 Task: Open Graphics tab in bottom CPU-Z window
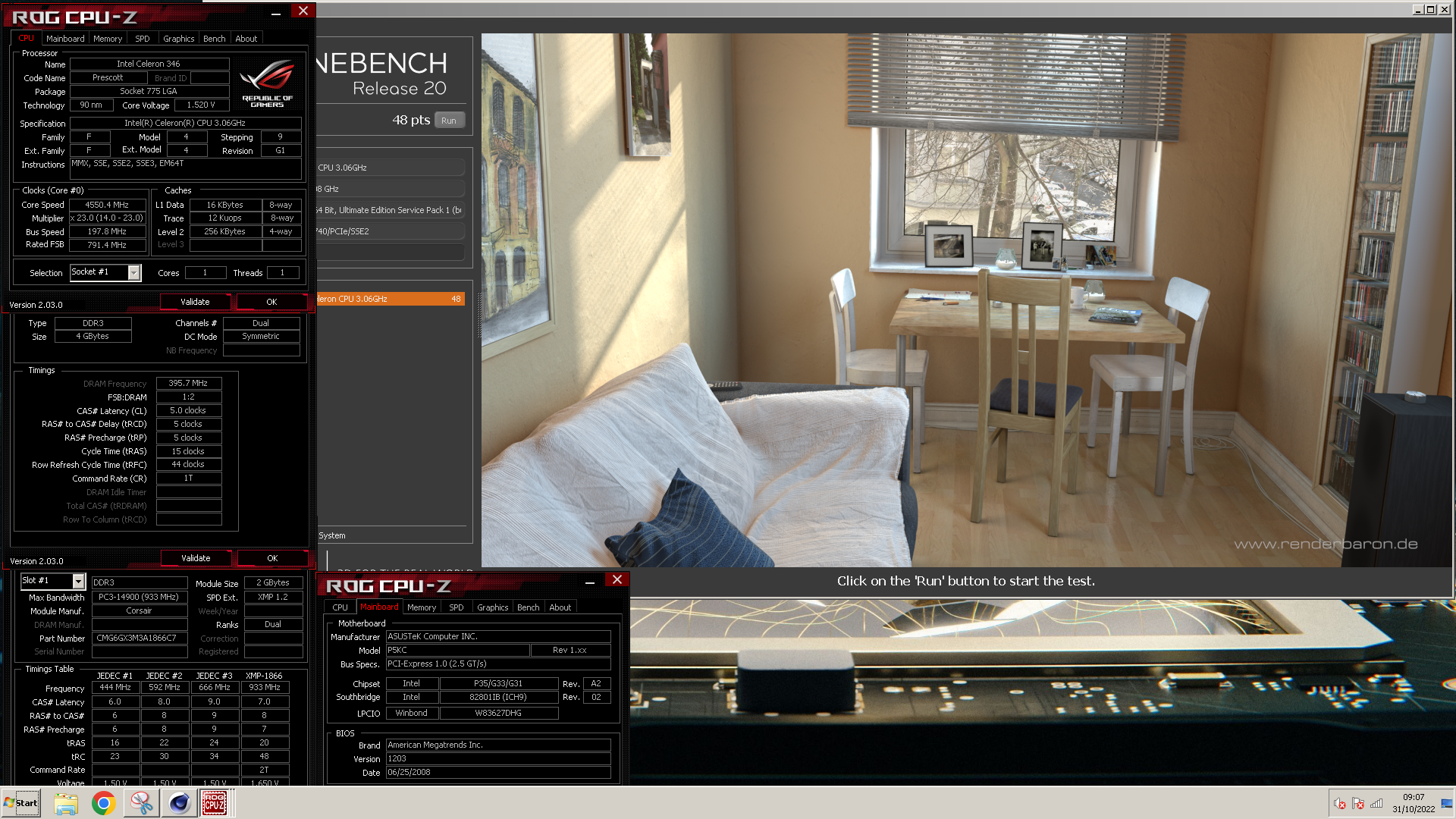(493, 607)
